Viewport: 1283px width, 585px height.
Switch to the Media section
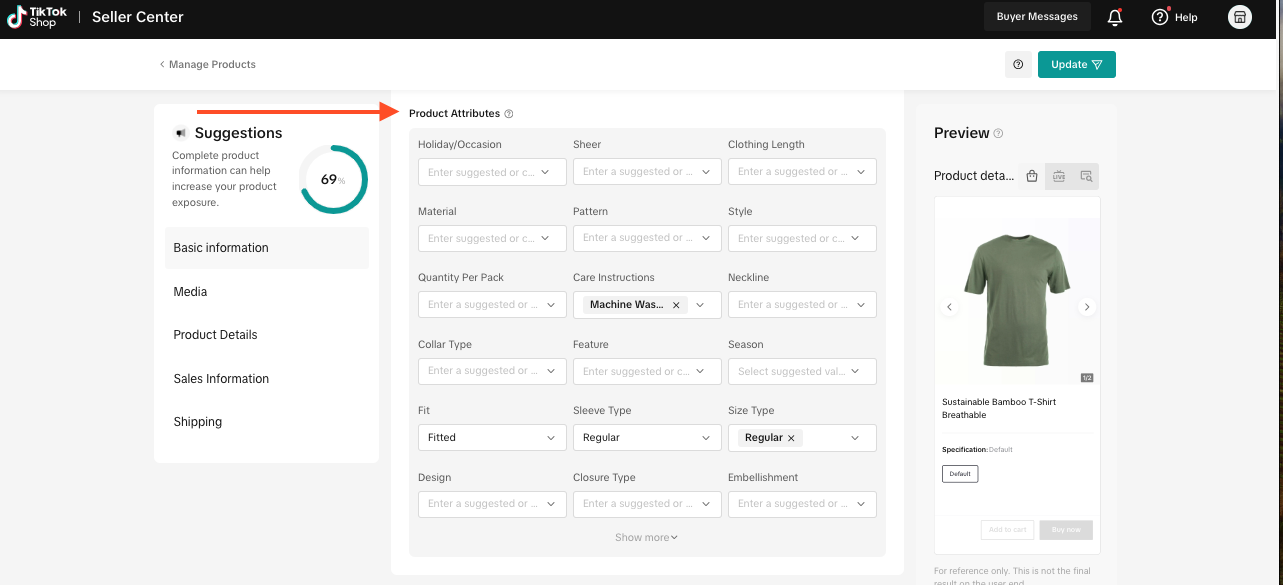[190, 291]
